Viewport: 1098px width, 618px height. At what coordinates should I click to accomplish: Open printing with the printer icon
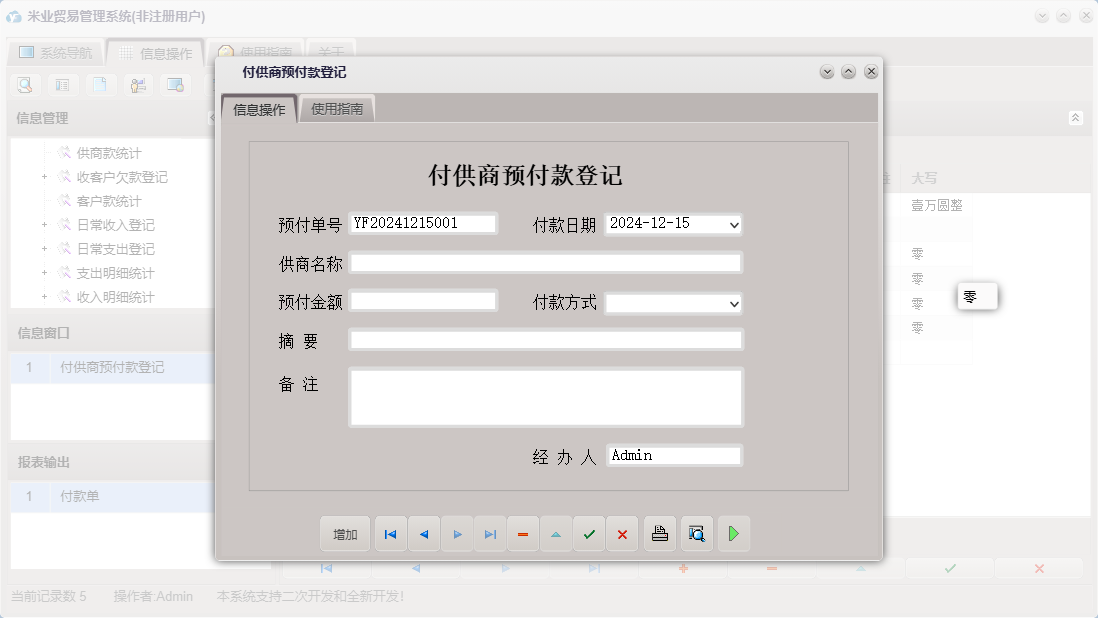pos(659,533)
